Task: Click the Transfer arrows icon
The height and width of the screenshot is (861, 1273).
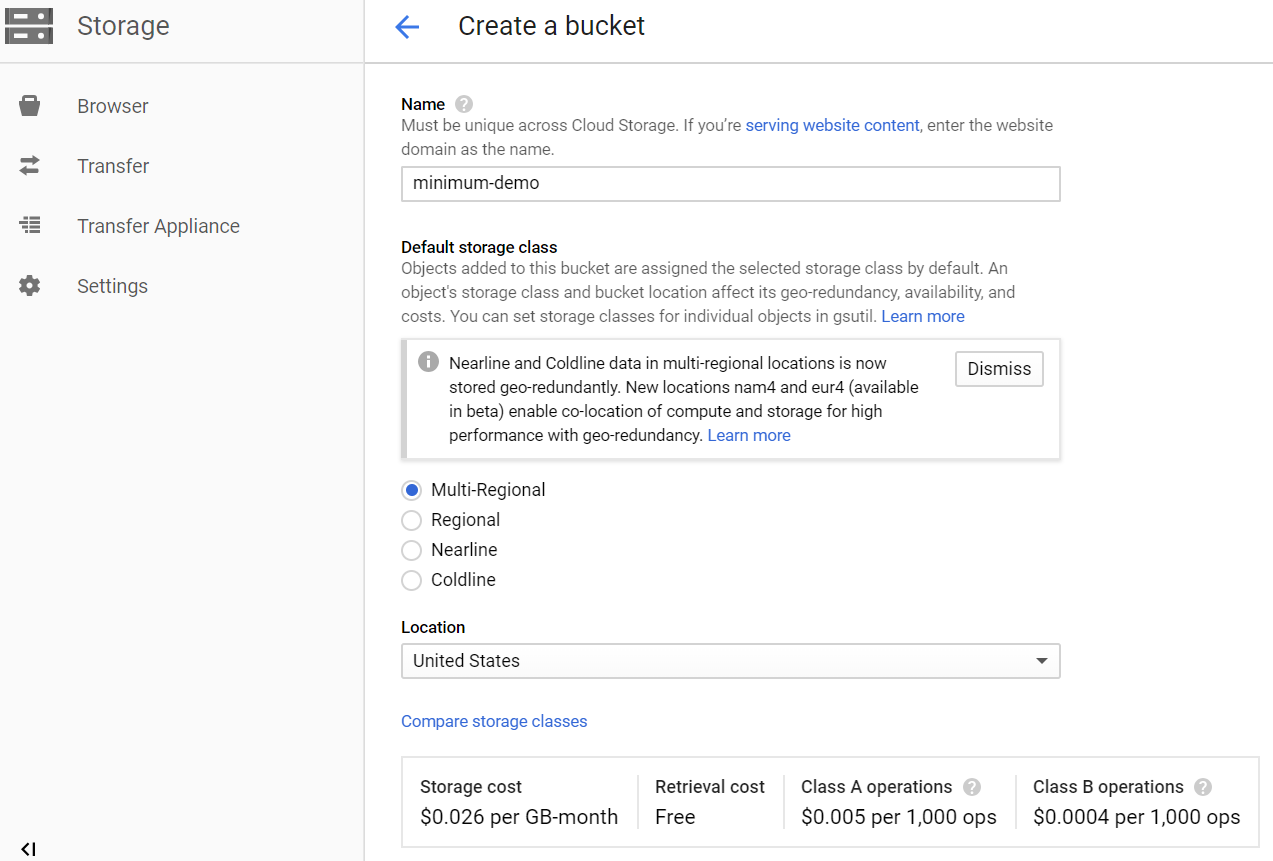Action: [x=30, y=166]
